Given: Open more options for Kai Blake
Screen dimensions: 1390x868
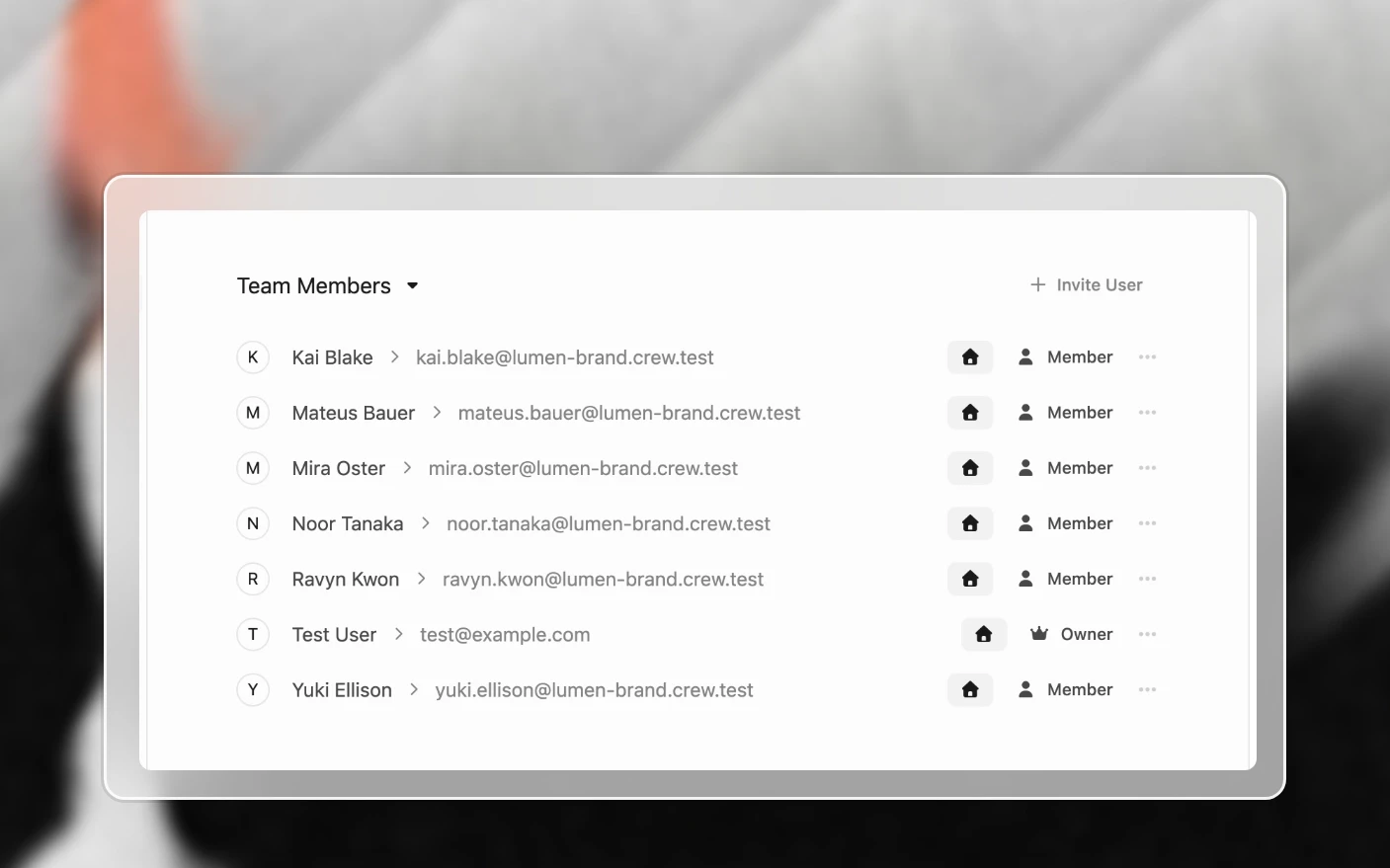Looking at the screenshot, I should click(x=1147, y=357).
